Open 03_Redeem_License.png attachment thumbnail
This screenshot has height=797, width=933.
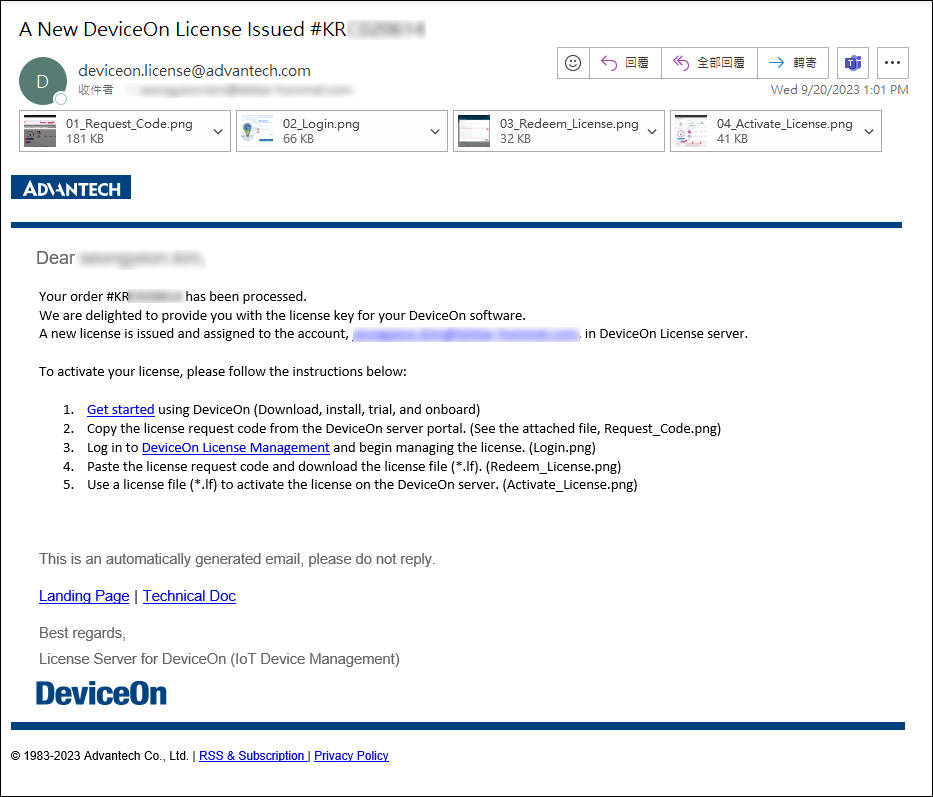click(x=474, y=131)
